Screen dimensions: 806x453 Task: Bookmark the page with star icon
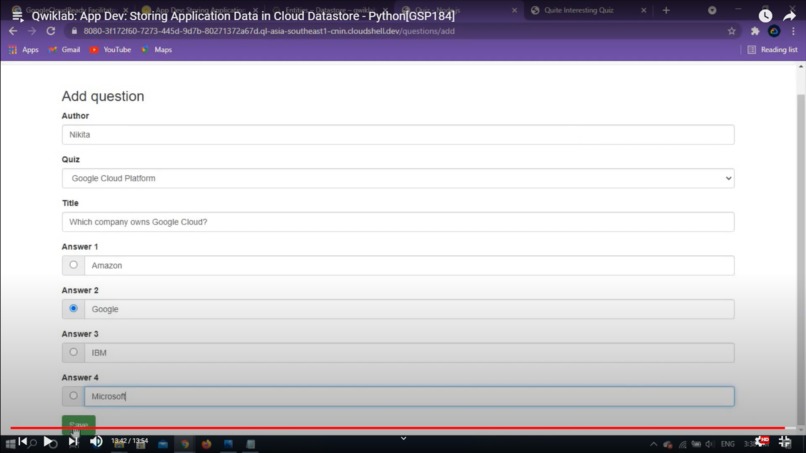click(x=731, y=31)
